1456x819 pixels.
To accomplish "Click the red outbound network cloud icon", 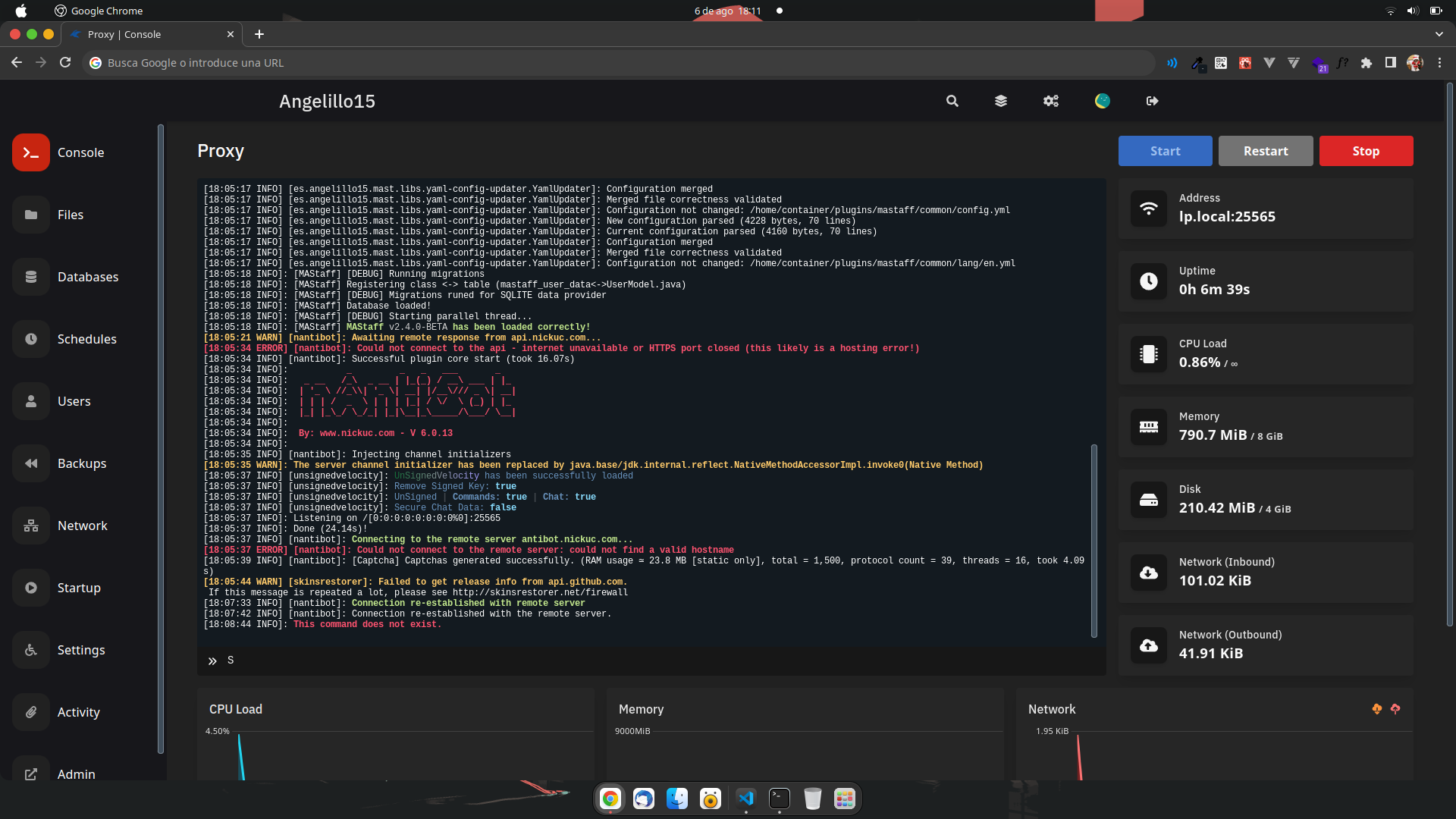I will tap(1395, 709).
